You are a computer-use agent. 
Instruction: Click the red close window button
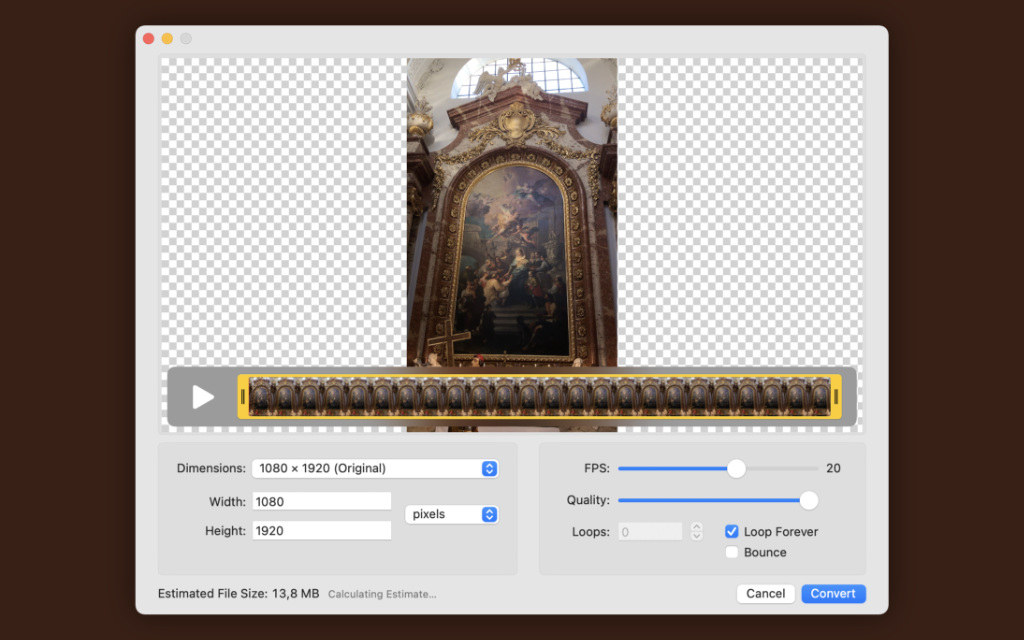(148, 39)
